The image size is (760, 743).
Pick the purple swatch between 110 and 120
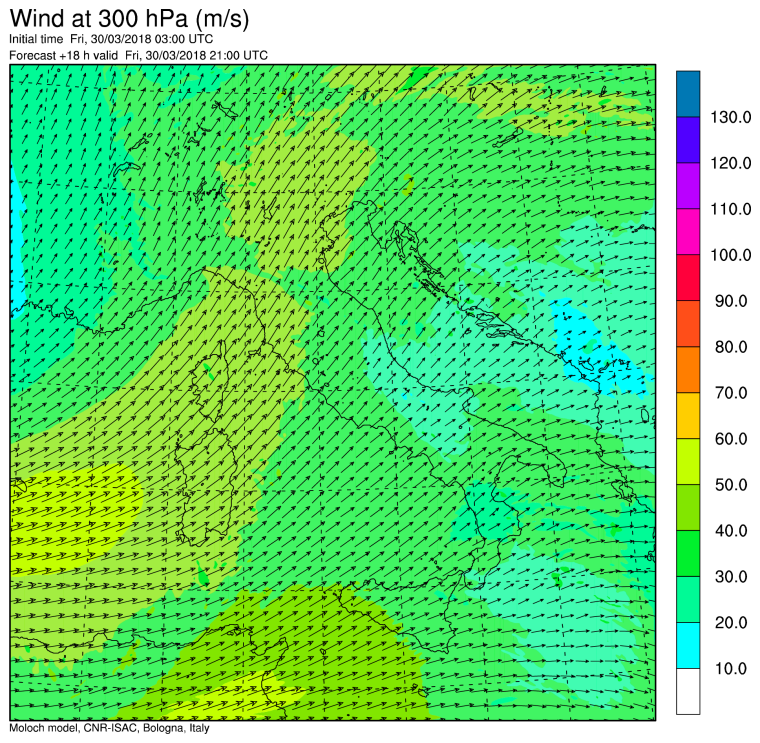click(688, 186)
